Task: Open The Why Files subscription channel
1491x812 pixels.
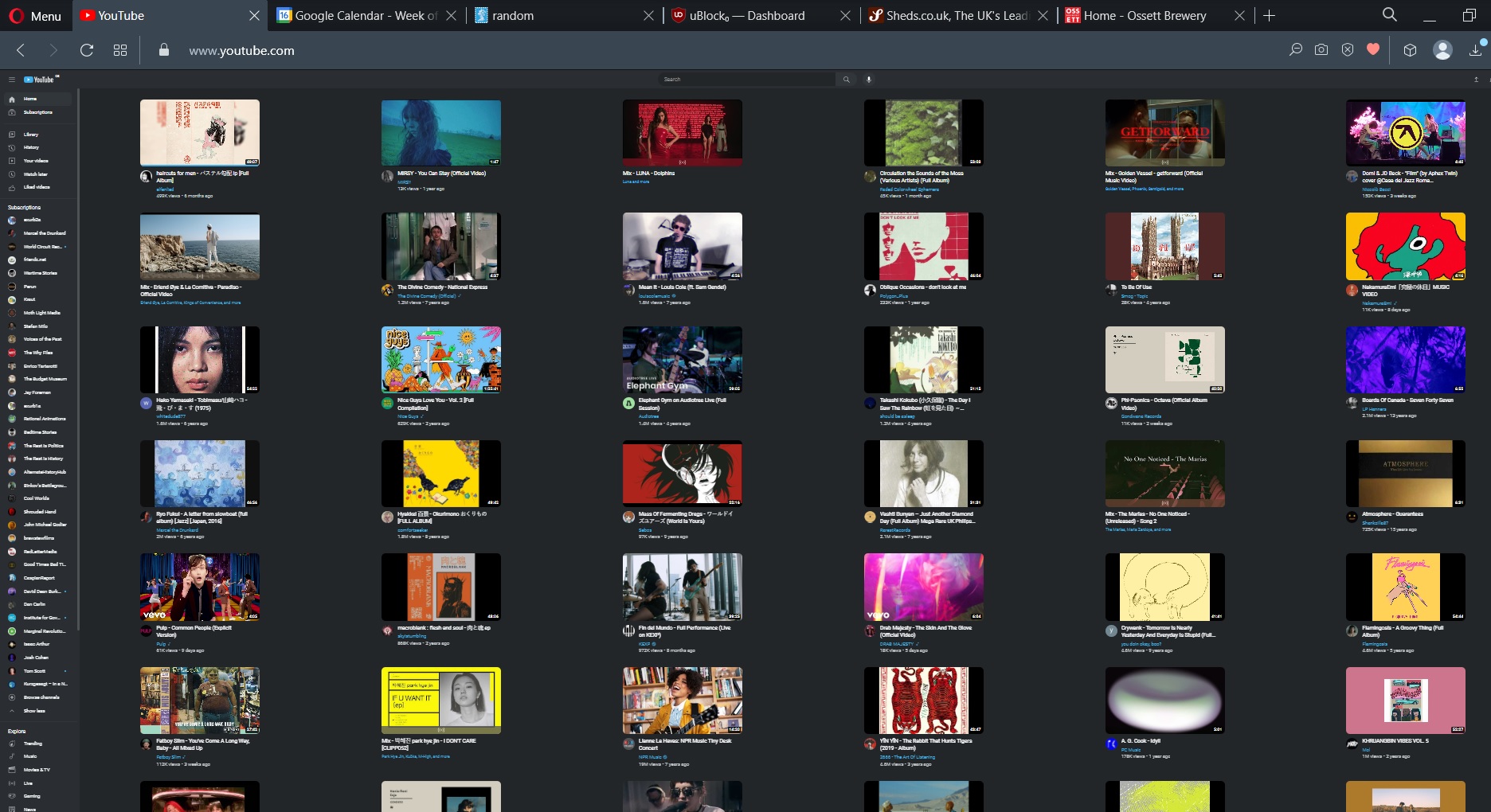Action: (39, 353)
